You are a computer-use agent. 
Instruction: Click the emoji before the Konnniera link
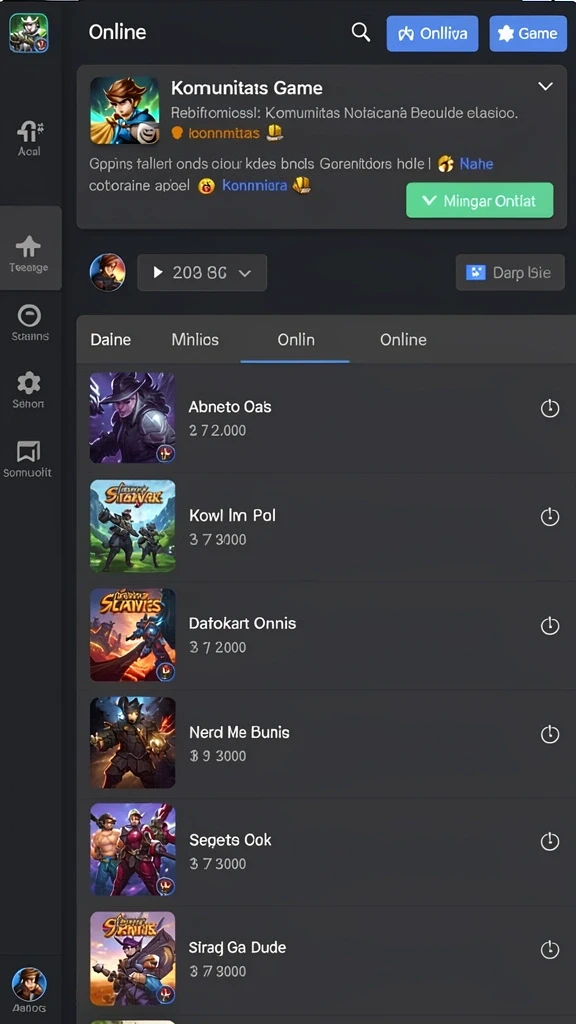coord(206,186)
